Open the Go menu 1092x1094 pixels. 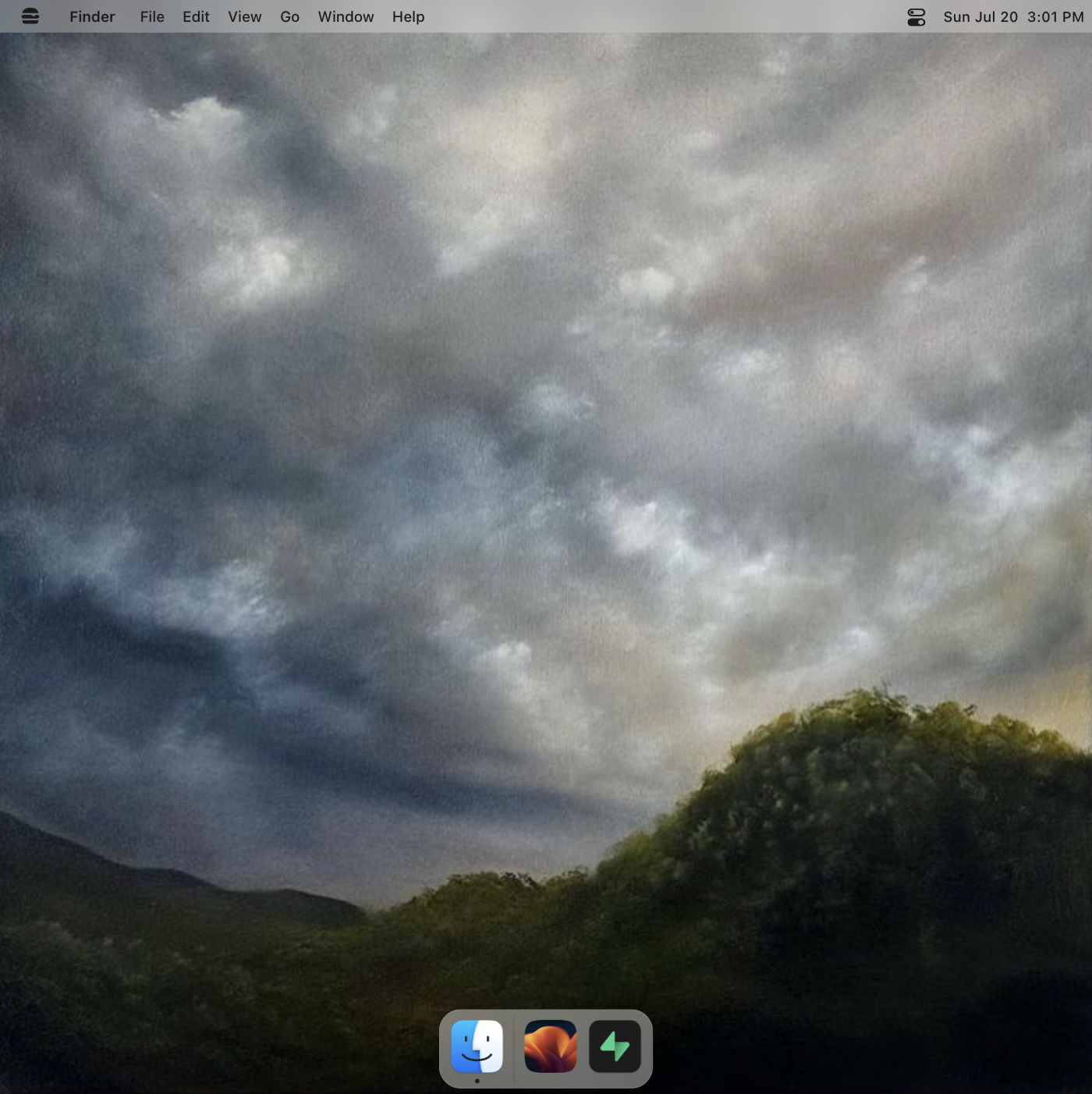pyautogui.click(x=289, y=16)
